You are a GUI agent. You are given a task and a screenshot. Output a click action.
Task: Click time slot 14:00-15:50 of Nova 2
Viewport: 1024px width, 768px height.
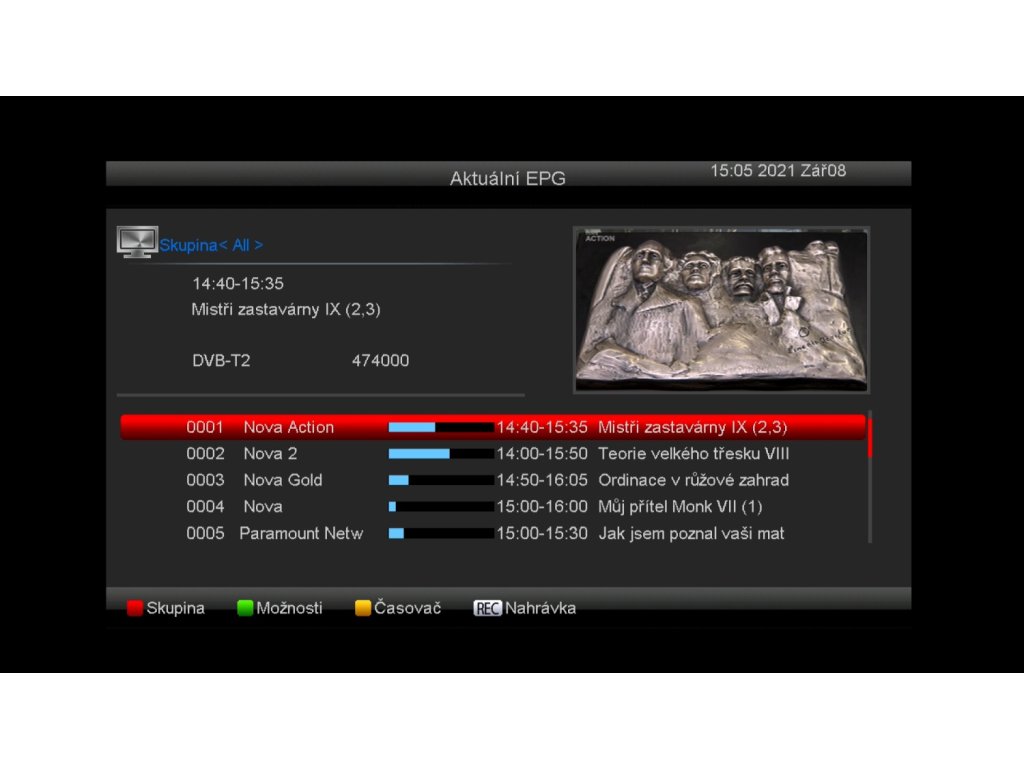(542, 454)
